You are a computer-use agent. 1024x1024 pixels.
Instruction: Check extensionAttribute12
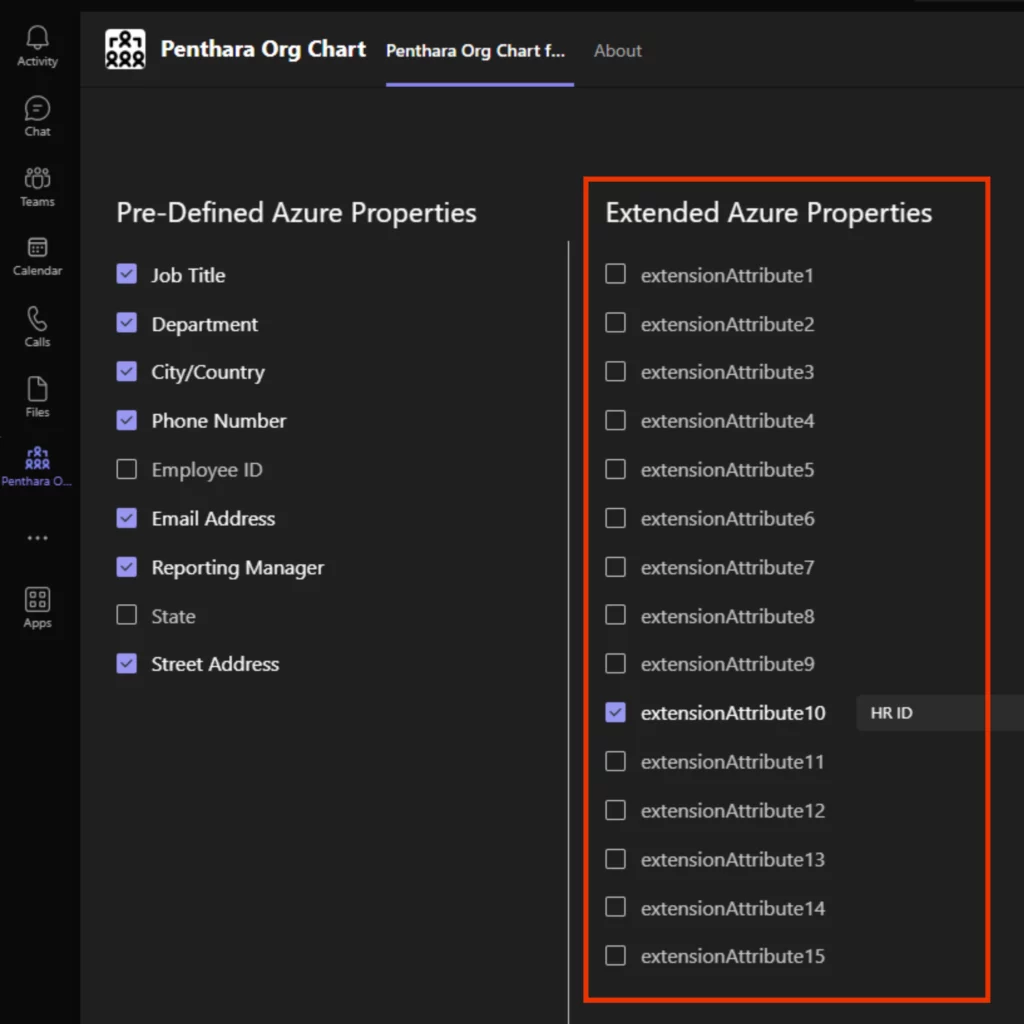click(615, 810)
